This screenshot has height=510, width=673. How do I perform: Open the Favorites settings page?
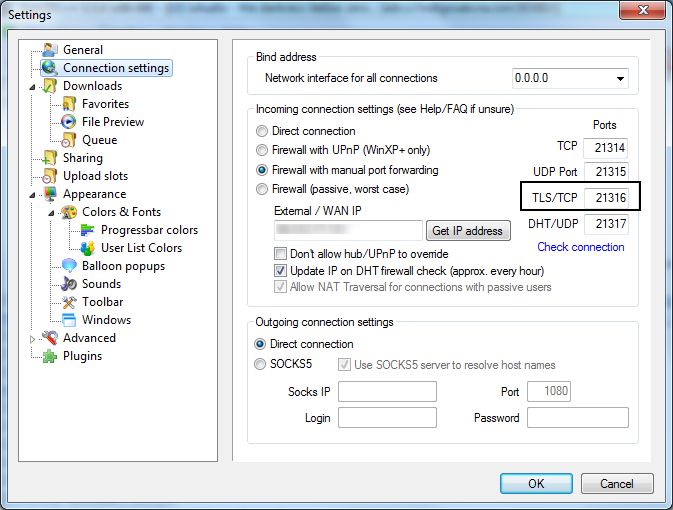point(106,104)
